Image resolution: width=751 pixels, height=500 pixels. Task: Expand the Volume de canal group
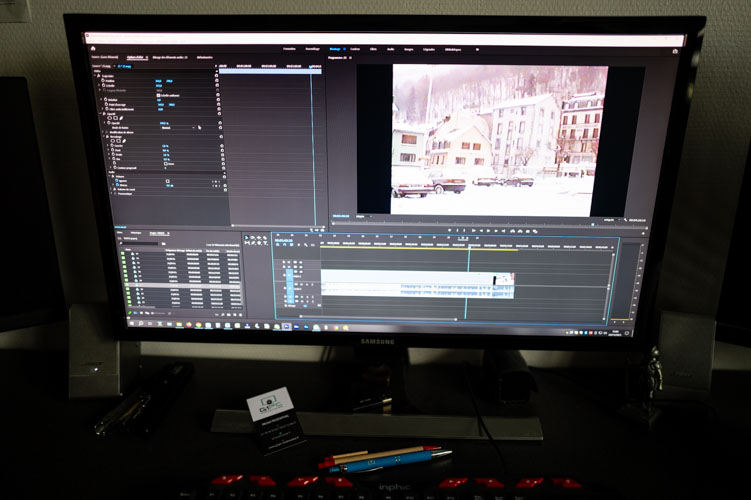111,189
